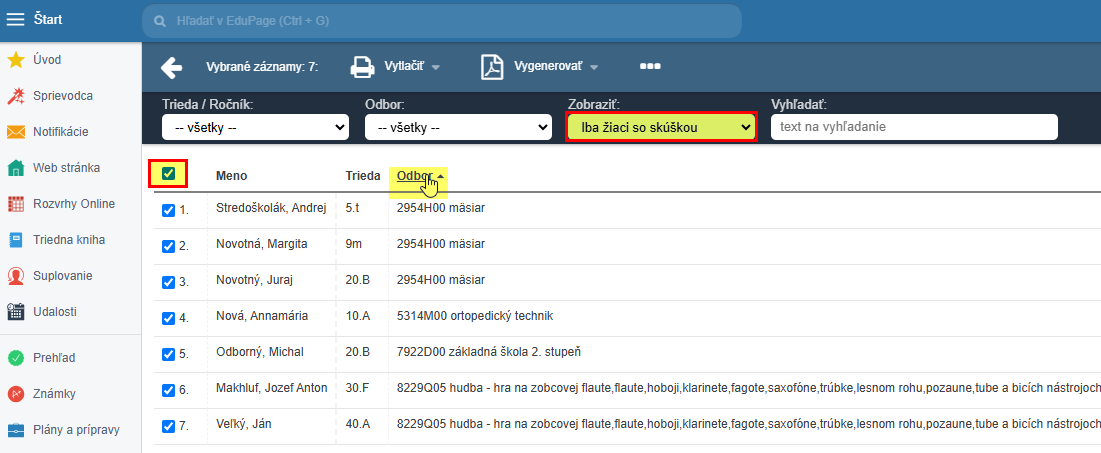Click the Suplovanie person icon
Screen dimensions: 1101x453
15,276
